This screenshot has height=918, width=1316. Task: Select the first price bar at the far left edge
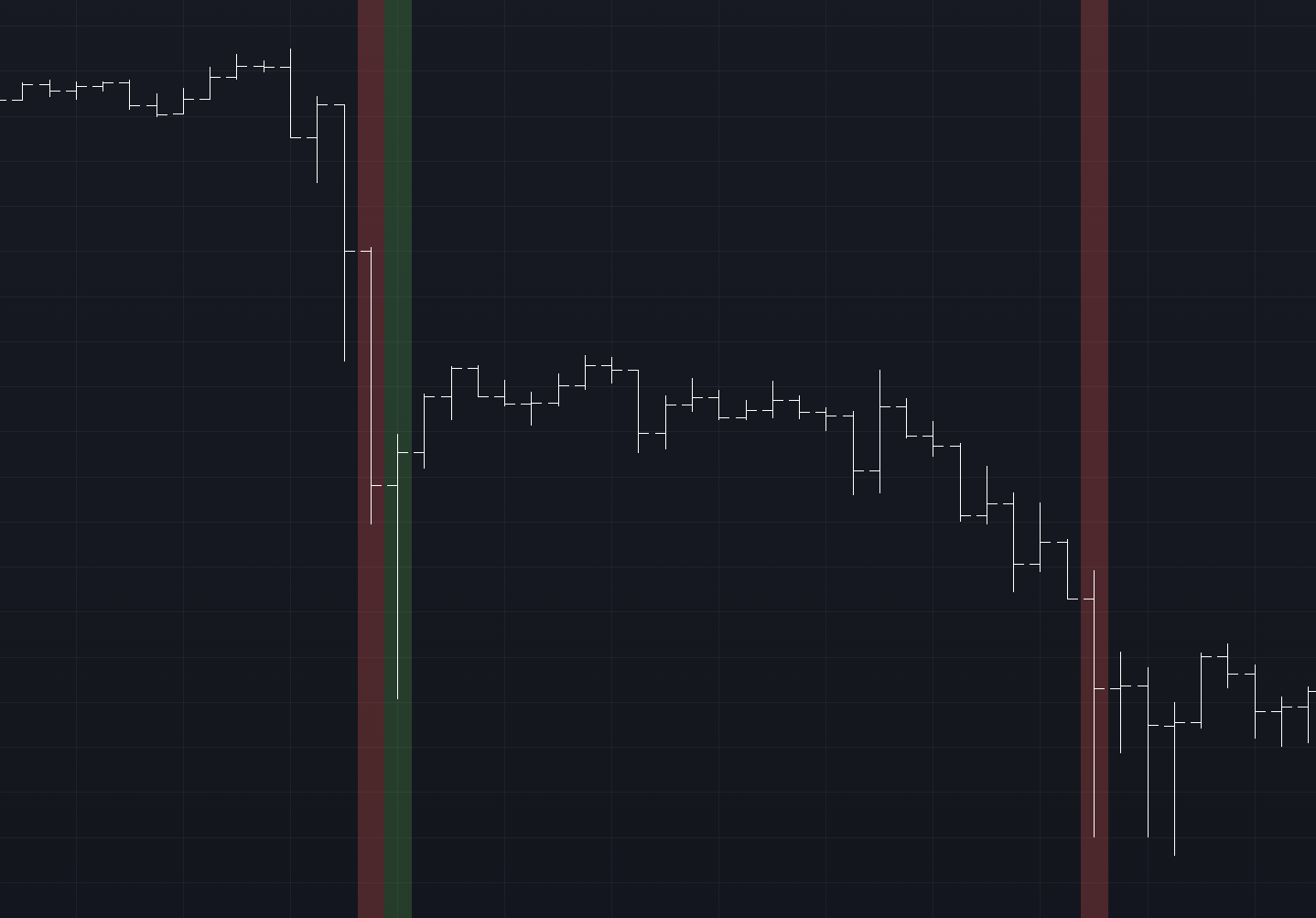(x=22, y=92)
